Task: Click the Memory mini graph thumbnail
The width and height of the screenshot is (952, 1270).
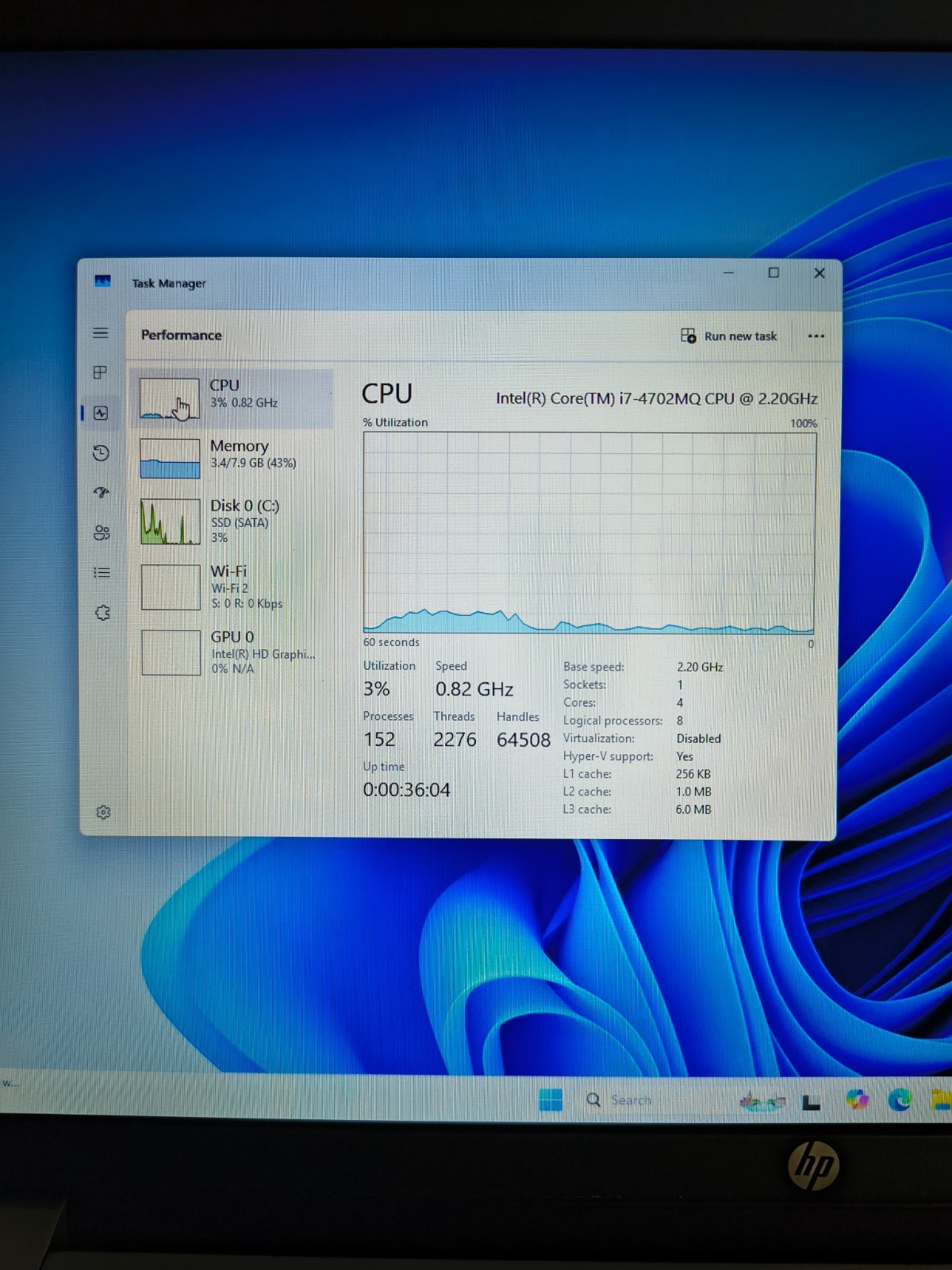Action: pyautogui.click(x=170, y=459)
